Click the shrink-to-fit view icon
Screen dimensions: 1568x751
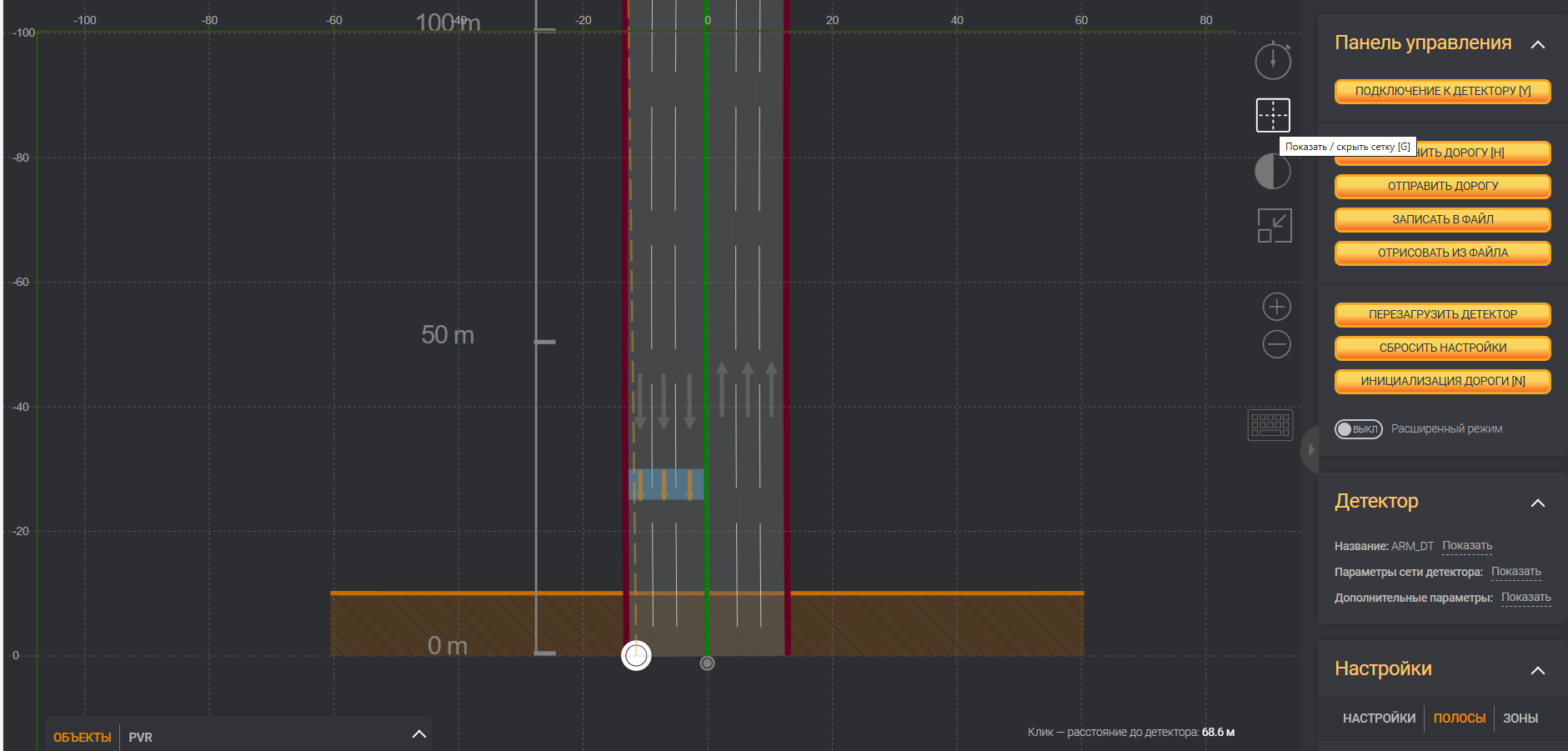(x=1275, y=225)
